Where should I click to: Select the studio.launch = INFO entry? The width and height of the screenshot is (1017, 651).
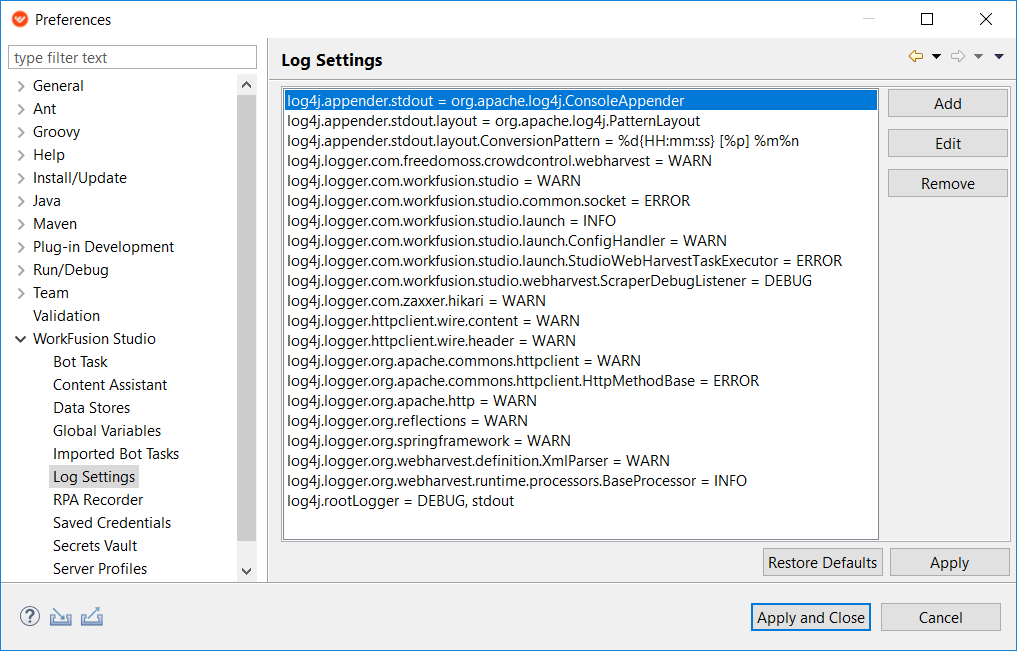point(580,221)
